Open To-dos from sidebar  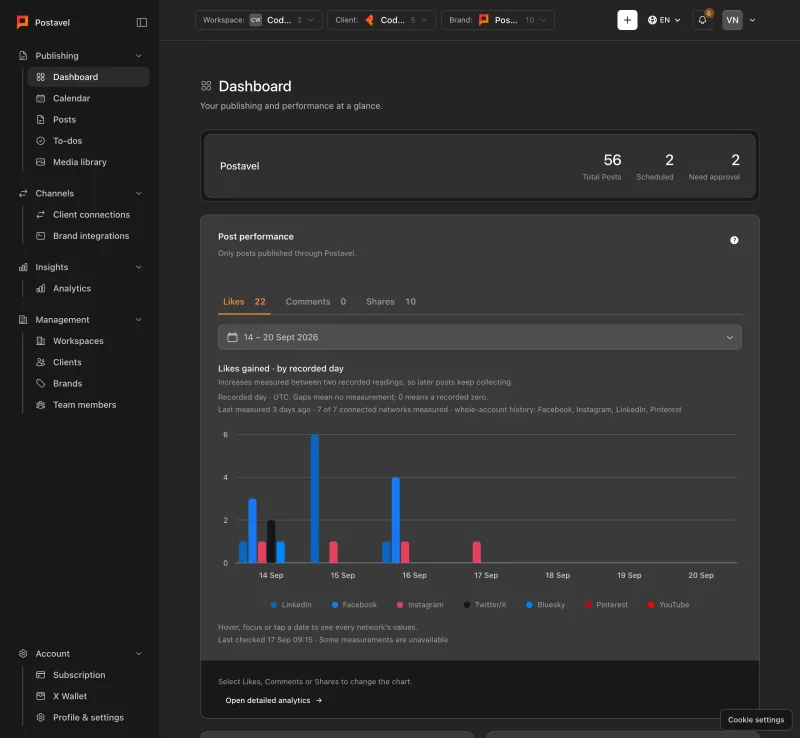point(88,141)
